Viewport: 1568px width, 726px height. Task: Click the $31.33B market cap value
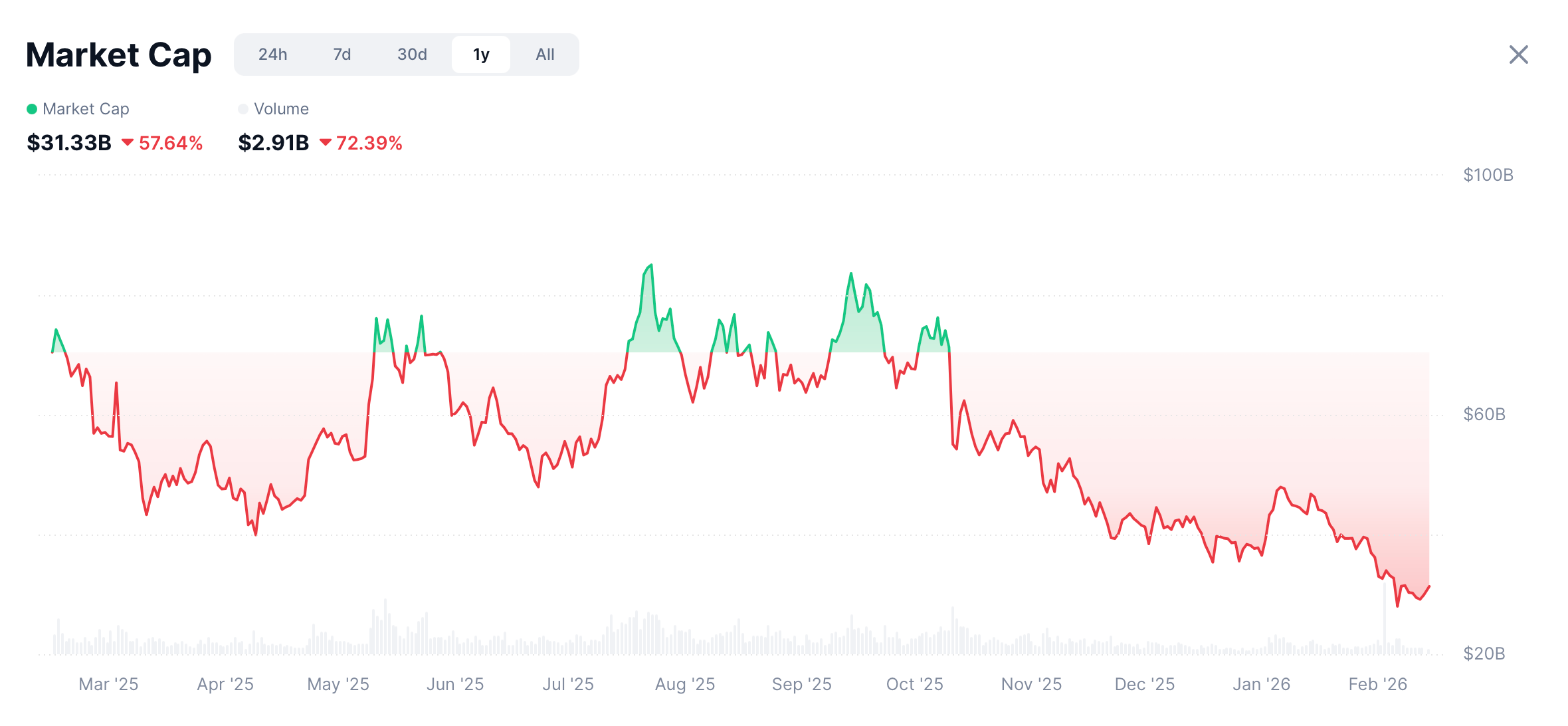[x=69, y=143]
